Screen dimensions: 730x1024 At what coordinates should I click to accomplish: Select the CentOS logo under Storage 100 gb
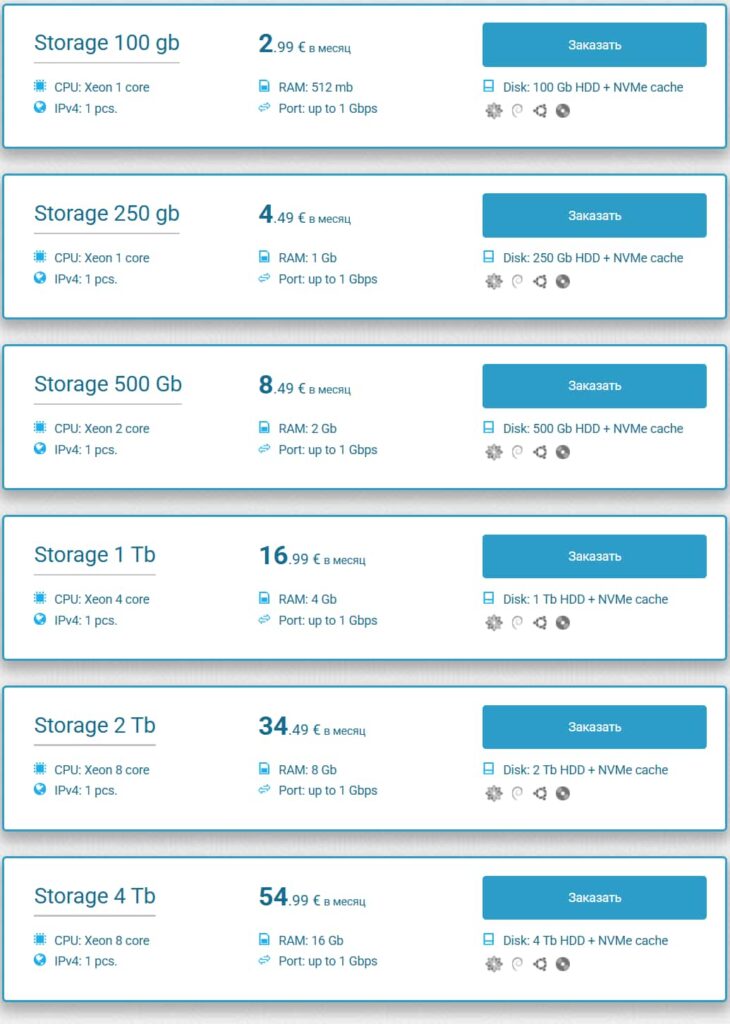[493, 111]
